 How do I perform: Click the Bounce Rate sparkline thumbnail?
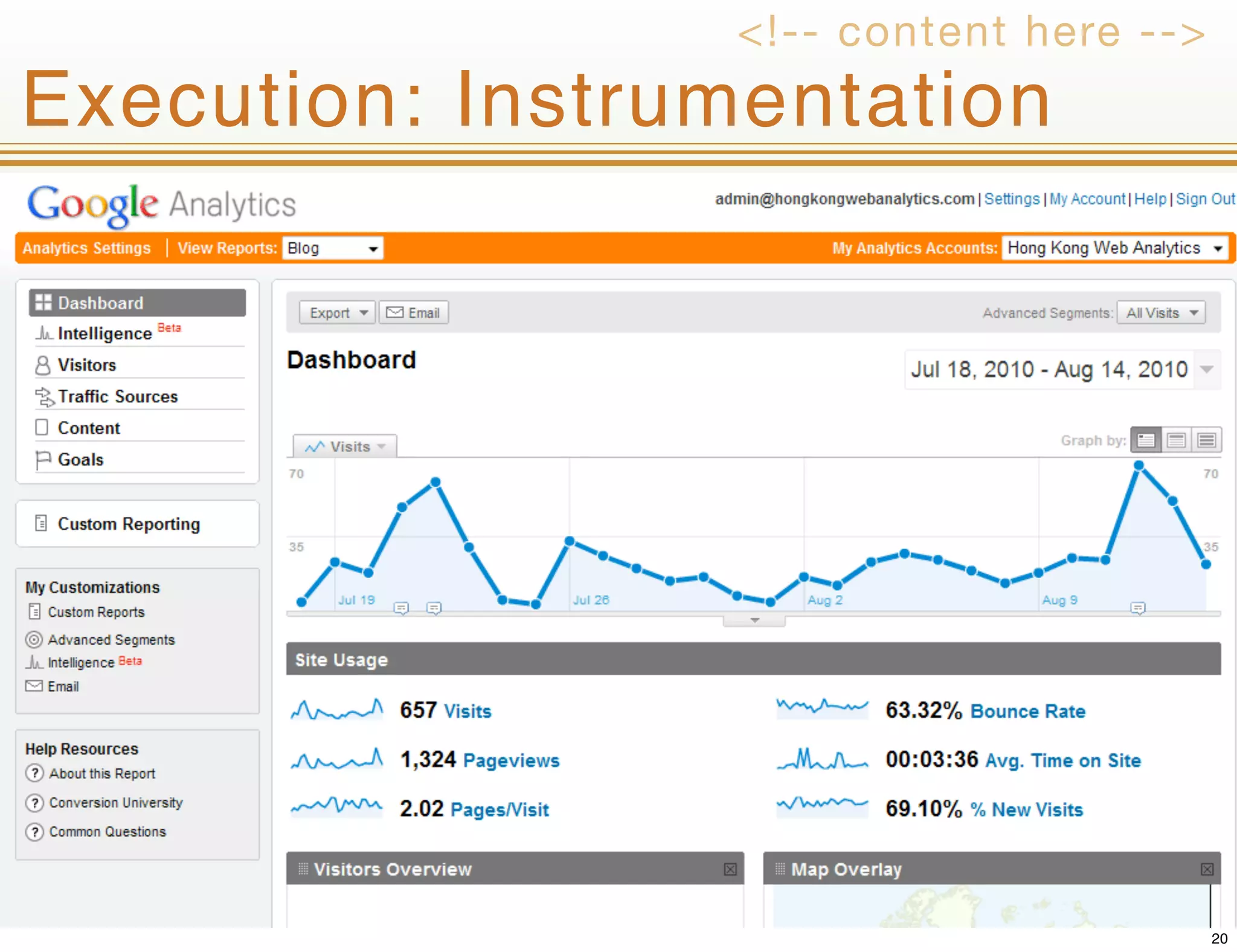822,708
